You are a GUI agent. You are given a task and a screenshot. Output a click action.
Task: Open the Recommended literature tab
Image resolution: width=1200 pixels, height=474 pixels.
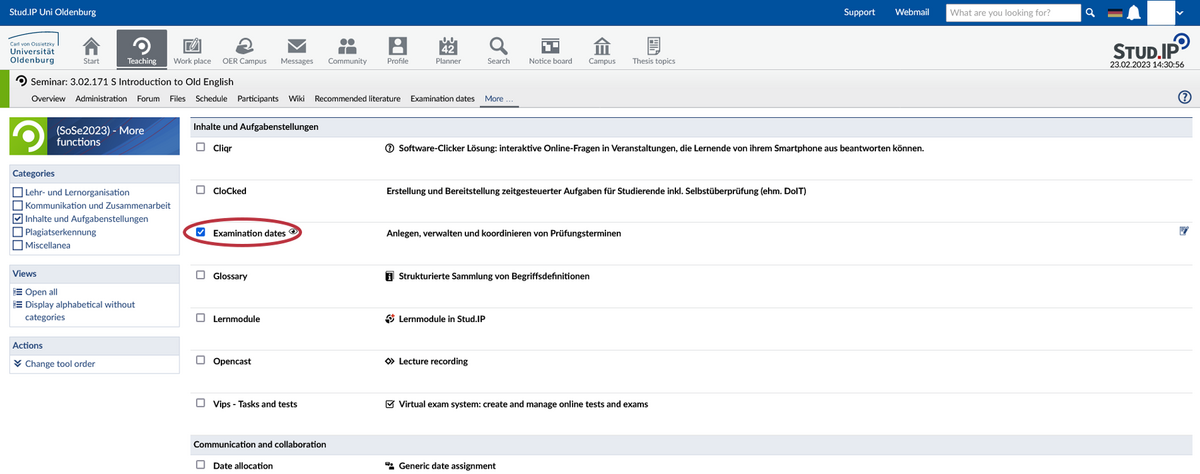357,99
